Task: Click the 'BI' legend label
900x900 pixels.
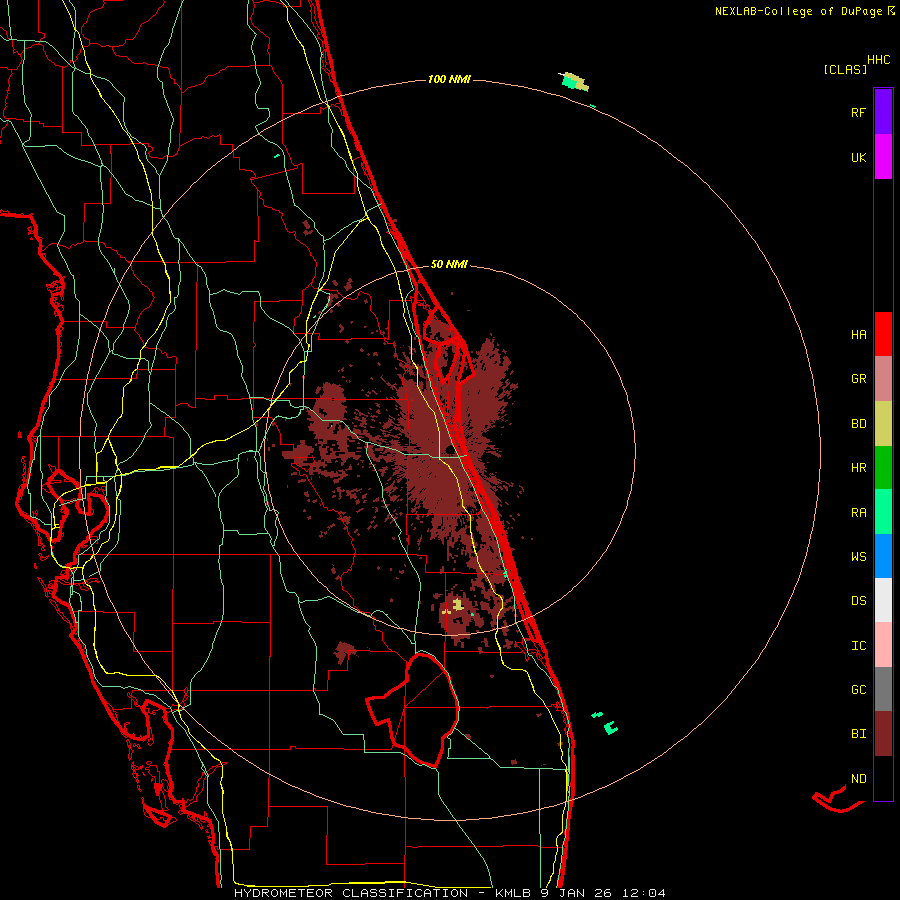Action: (858, 734)
